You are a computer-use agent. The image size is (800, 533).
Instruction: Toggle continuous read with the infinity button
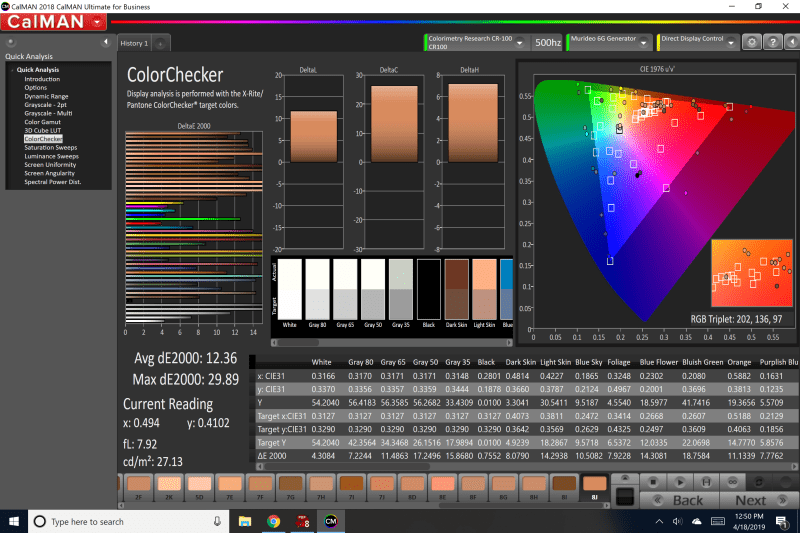(x=732, y=482)
